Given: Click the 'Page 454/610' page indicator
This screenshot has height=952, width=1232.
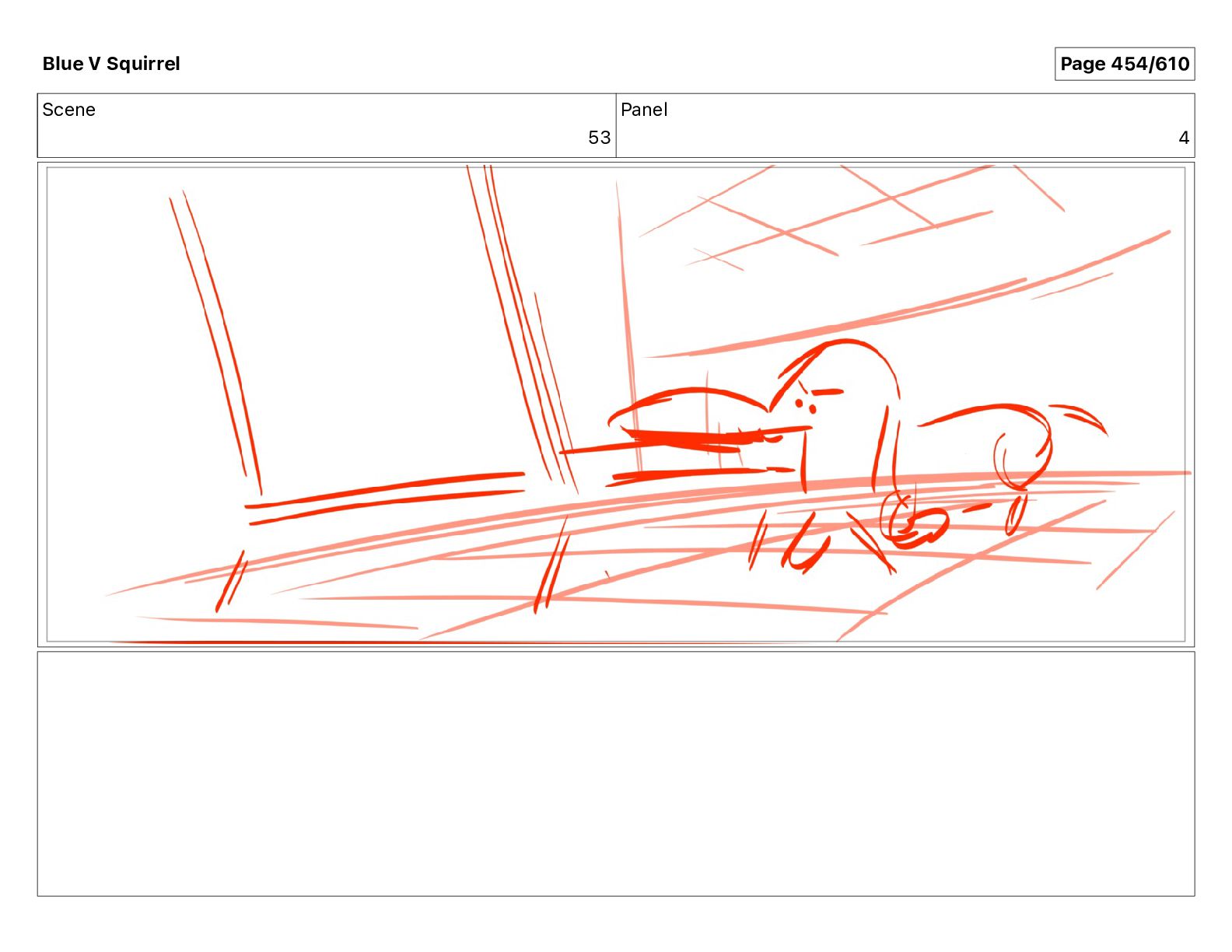Looking at the screenshot, I should pos(1124,64).
